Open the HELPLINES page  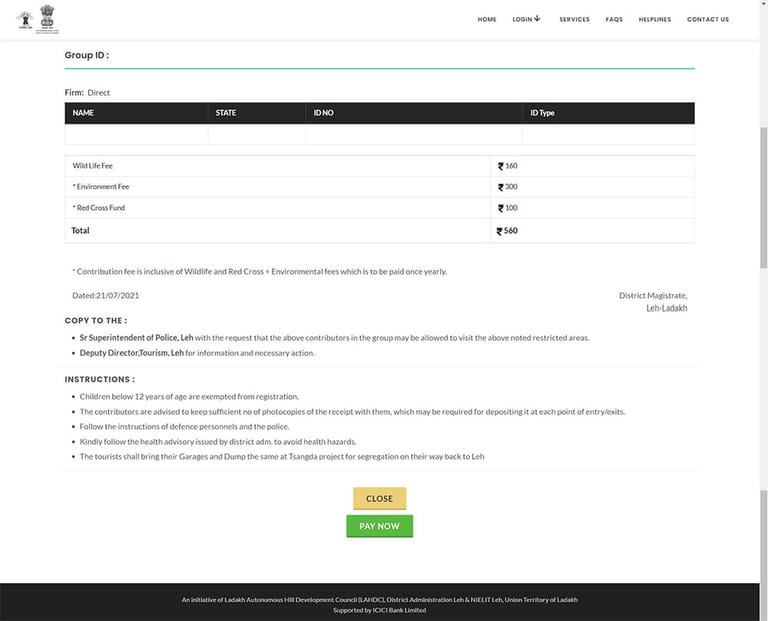coord(655,19)
